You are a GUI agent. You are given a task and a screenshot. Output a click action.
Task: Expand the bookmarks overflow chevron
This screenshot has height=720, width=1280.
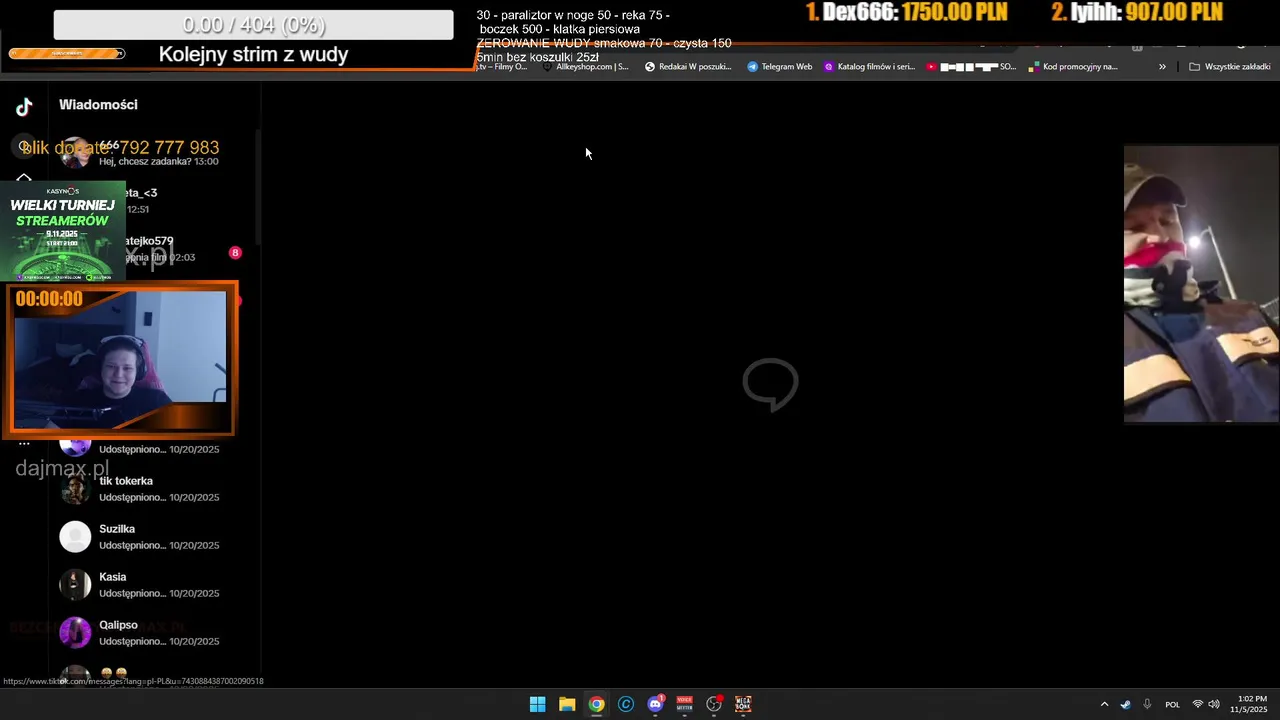point(1162,67)
